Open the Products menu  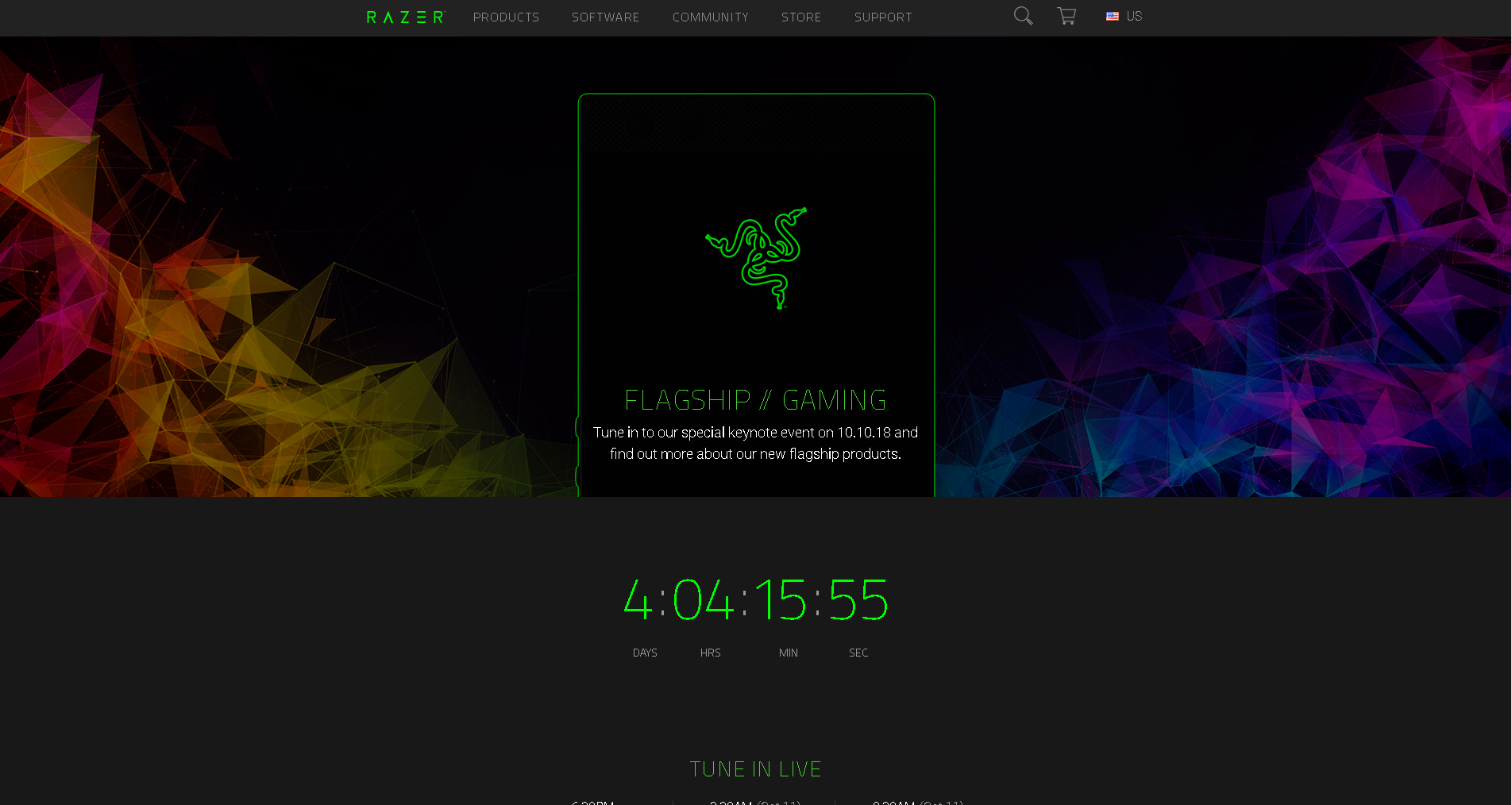[x=506, y=17]
